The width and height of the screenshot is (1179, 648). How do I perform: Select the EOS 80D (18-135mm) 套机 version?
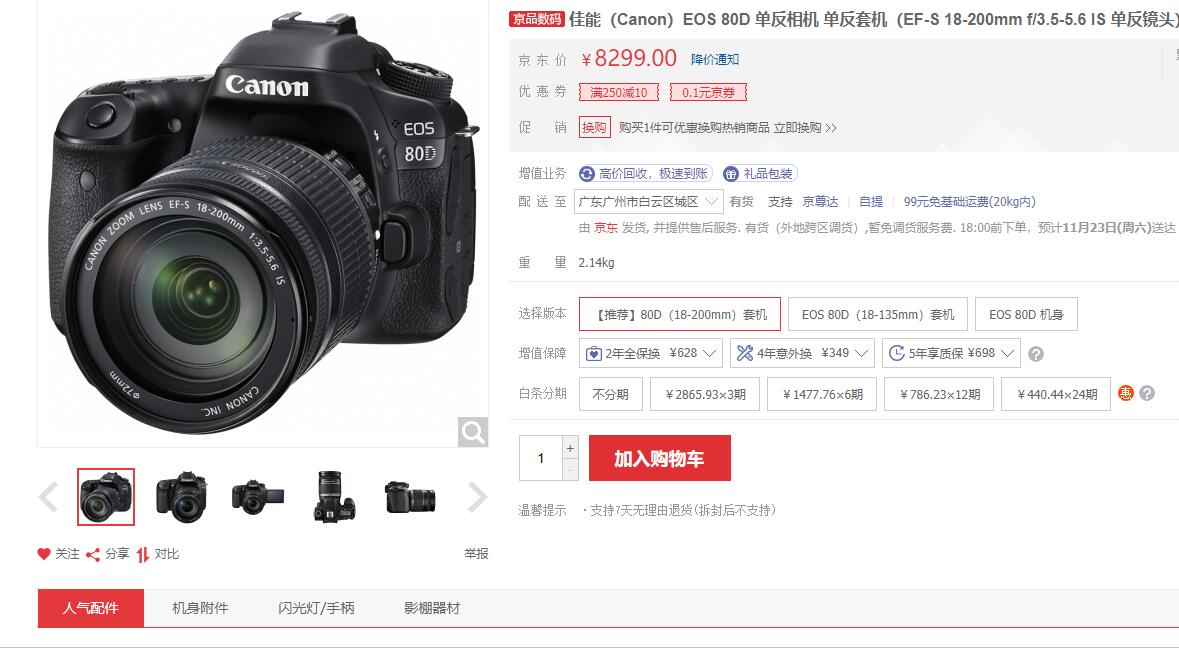877,314
